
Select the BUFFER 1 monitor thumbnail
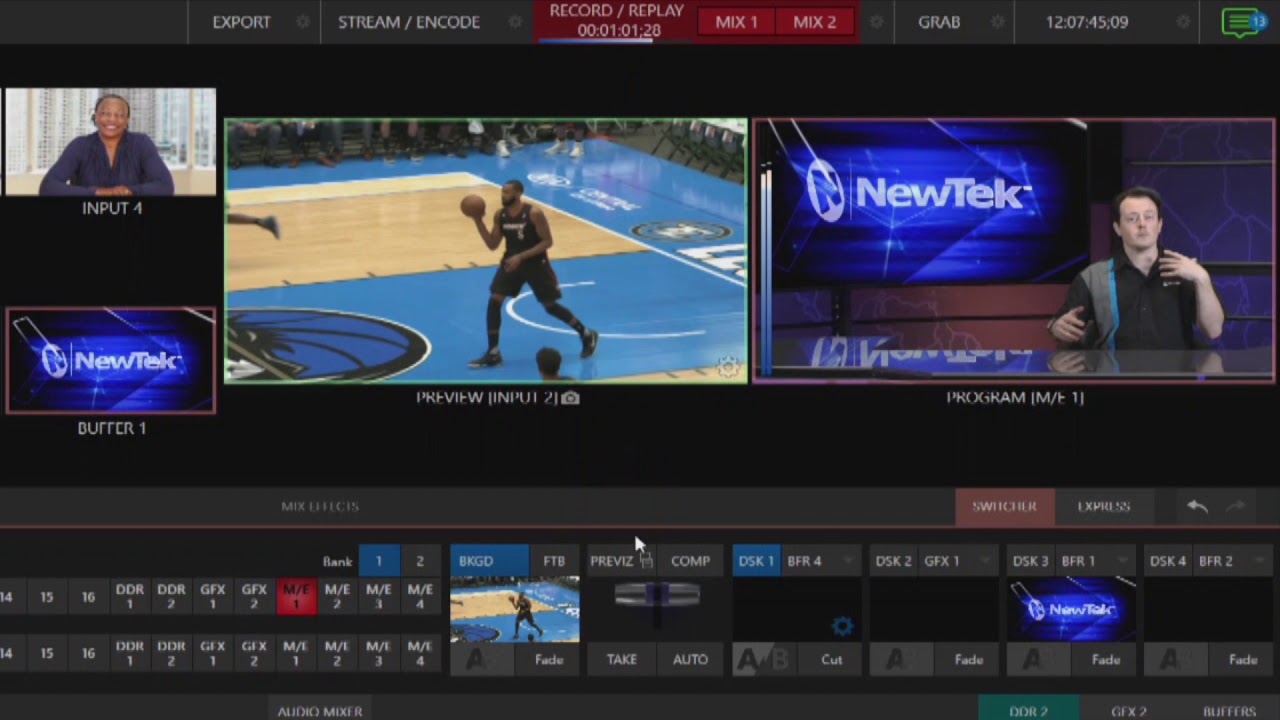point(111,360)
